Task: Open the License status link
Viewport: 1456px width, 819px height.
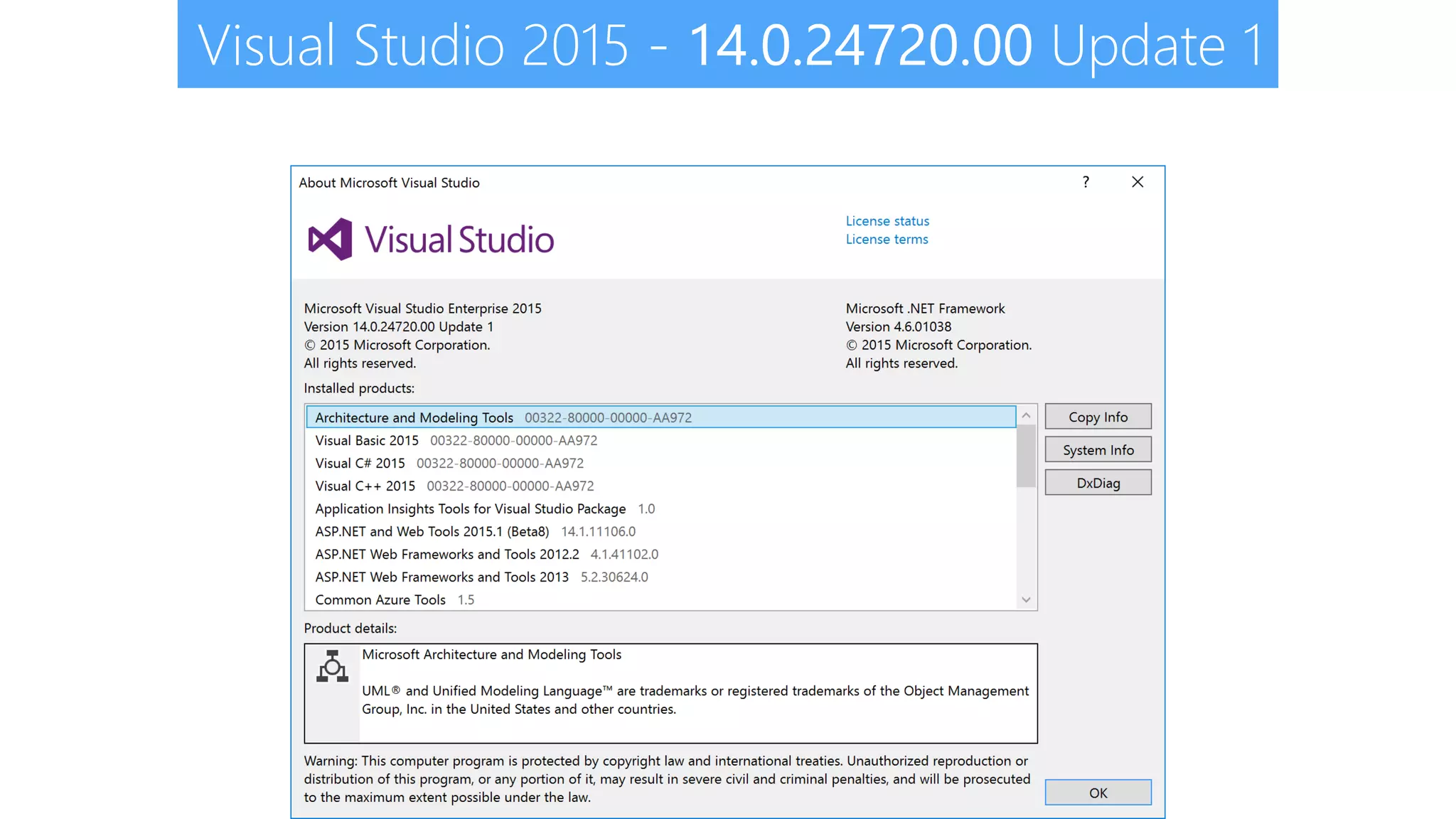Action: (887, 221)
